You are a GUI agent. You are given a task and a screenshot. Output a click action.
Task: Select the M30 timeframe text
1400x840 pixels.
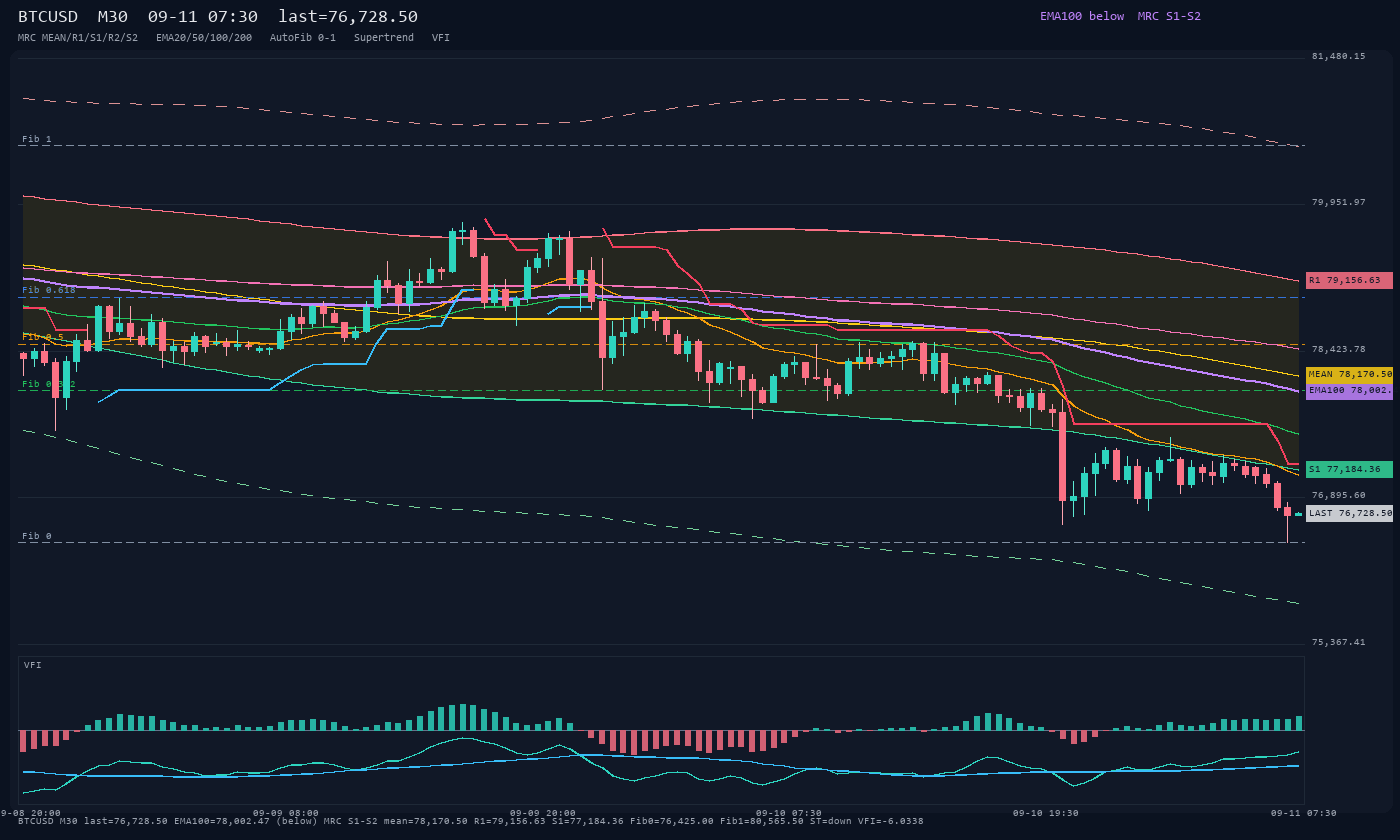coord(113,17)
